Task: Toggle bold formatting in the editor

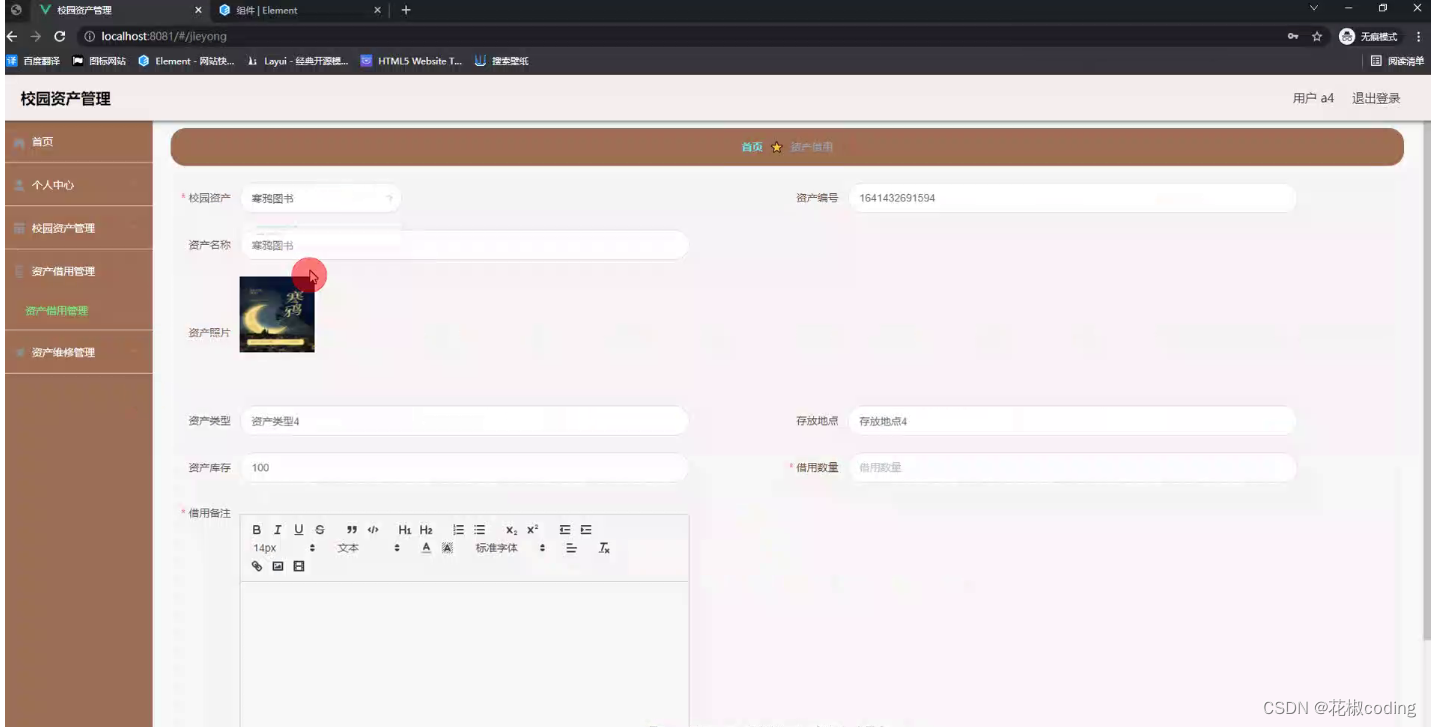Action: (x=257, y=530)
